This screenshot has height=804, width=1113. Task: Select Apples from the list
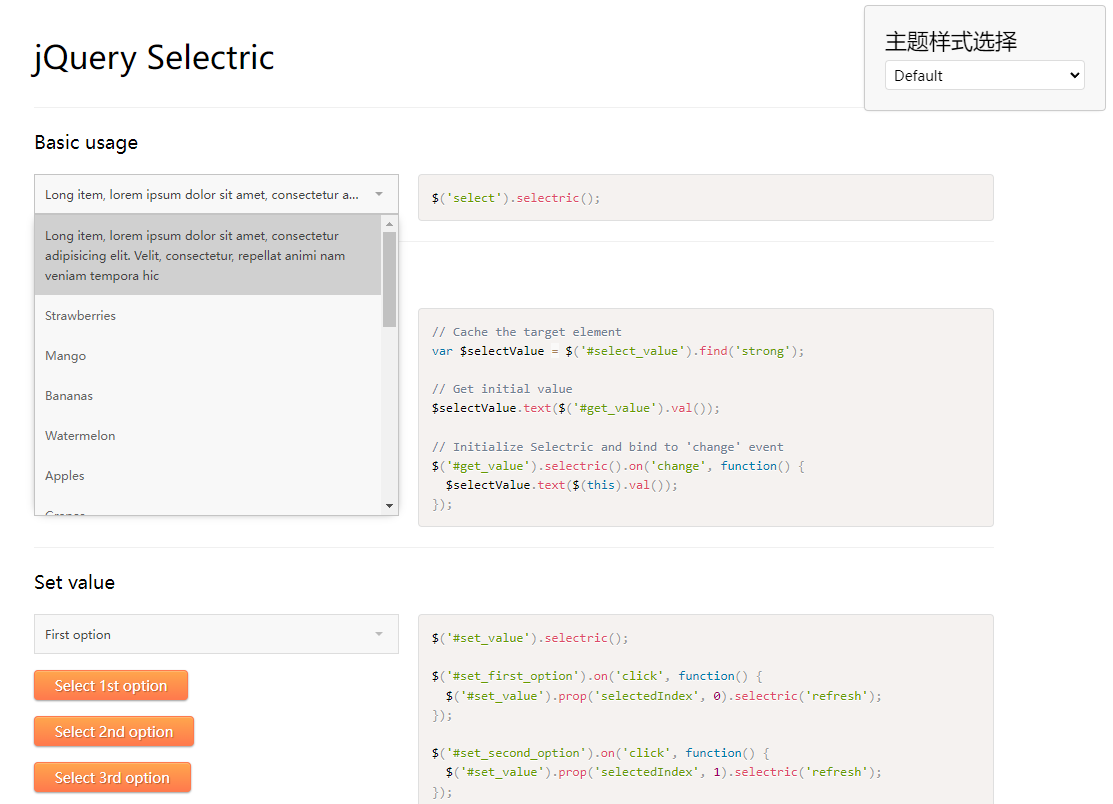pos(208,475)
